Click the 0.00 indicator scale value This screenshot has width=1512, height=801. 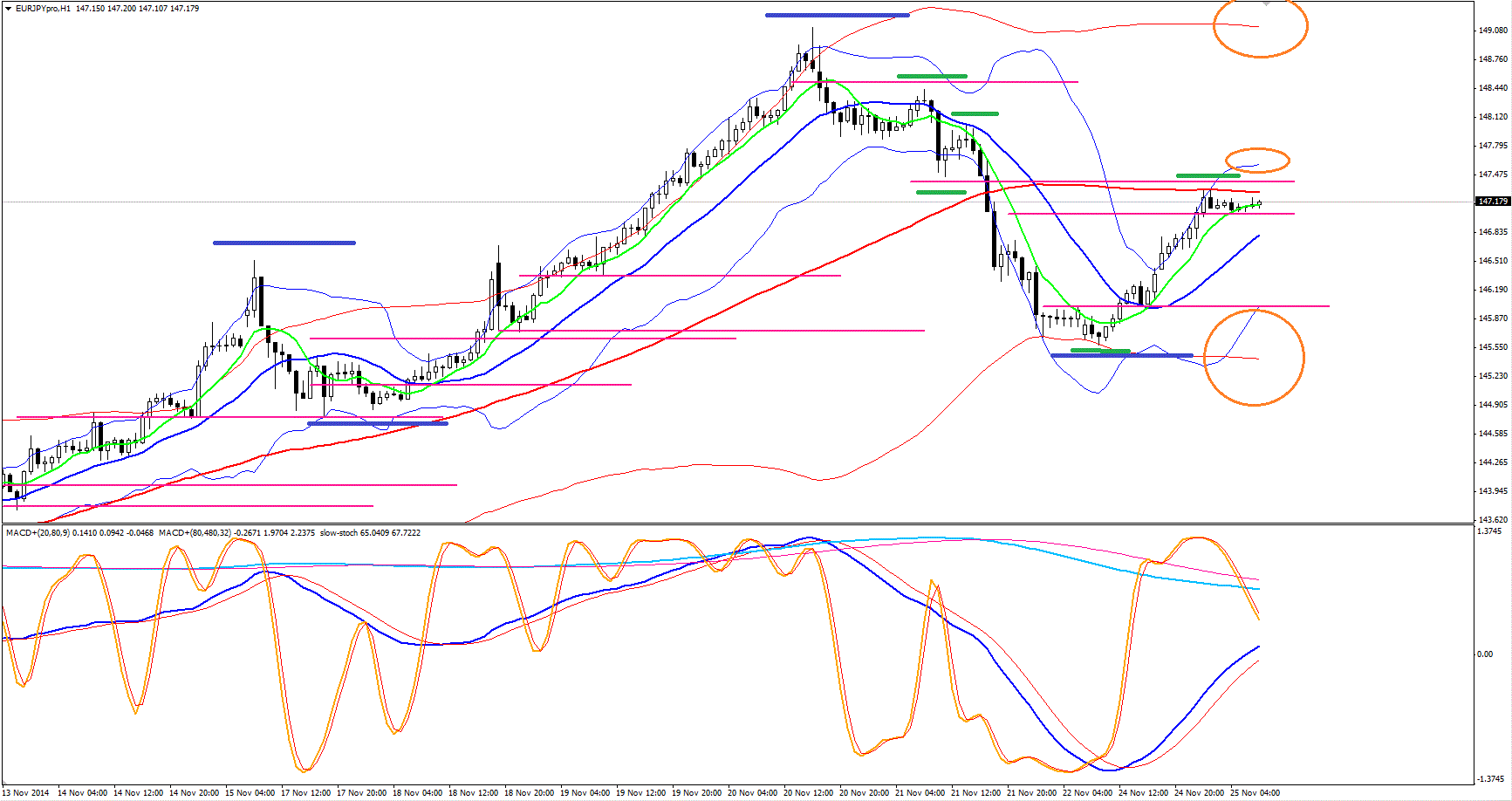[1485, 654]
